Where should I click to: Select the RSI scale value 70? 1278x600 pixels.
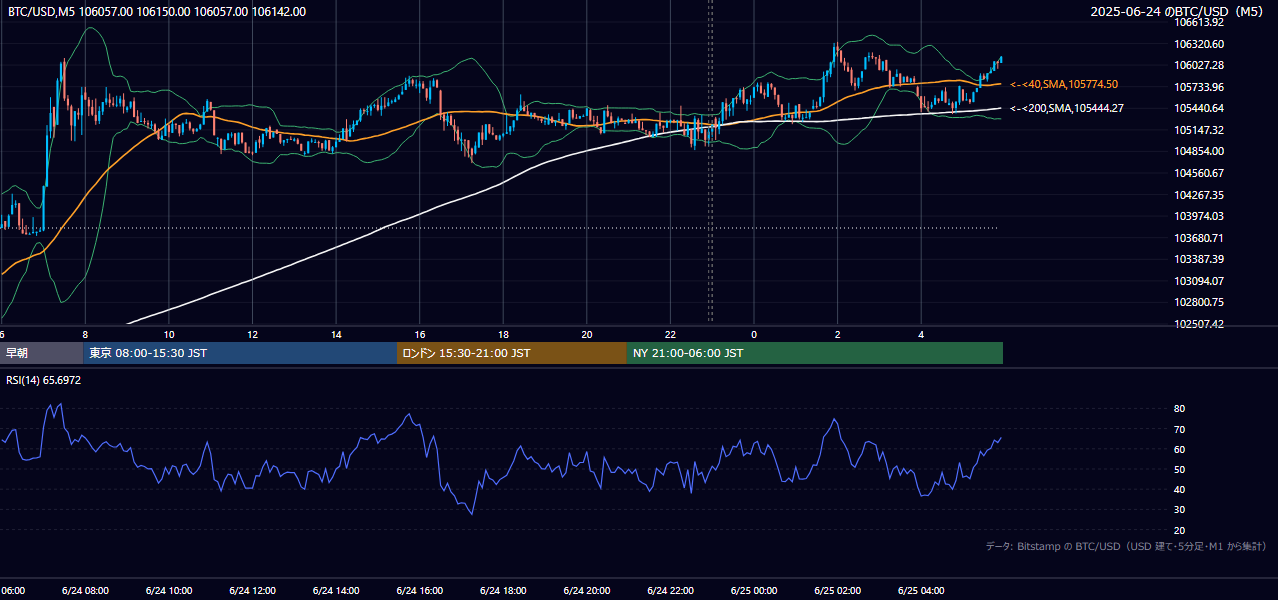pyautogui.click(x=1179, y=429)
